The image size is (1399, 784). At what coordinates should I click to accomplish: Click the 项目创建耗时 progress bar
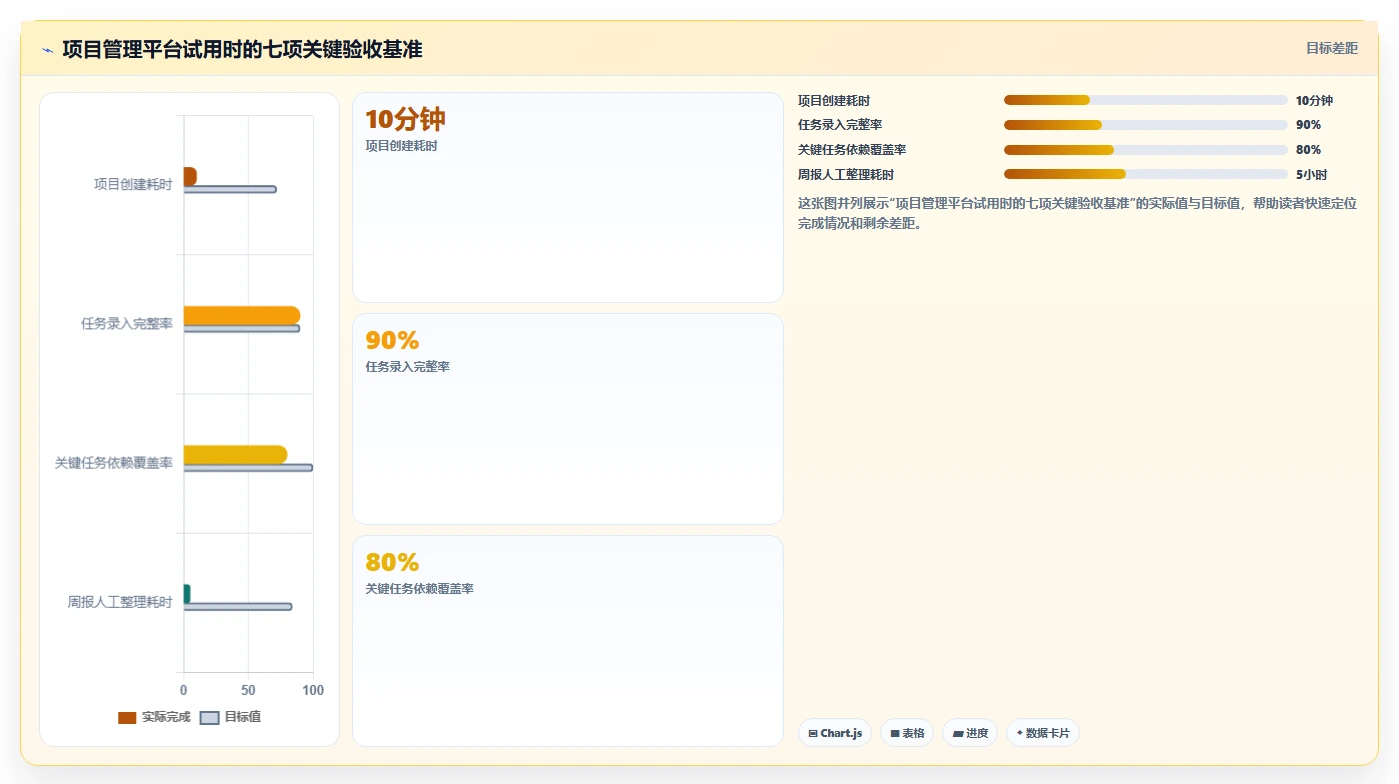[x=1145, y=100]
